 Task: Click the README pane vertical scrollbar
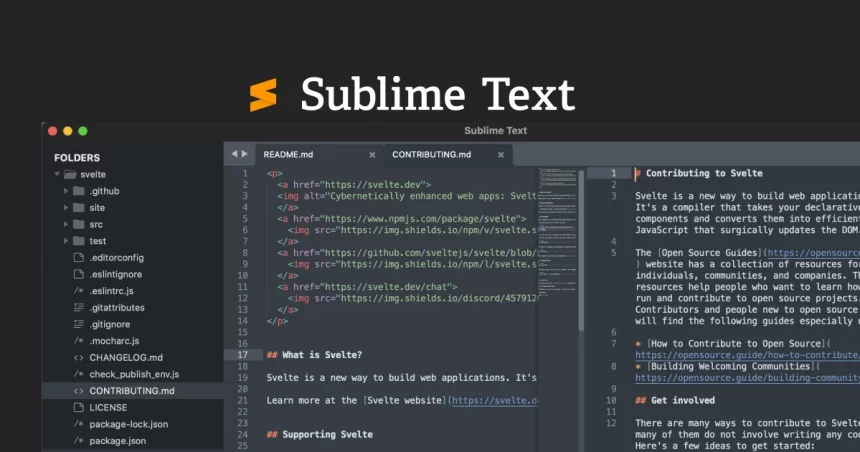[x=581, y=250]
